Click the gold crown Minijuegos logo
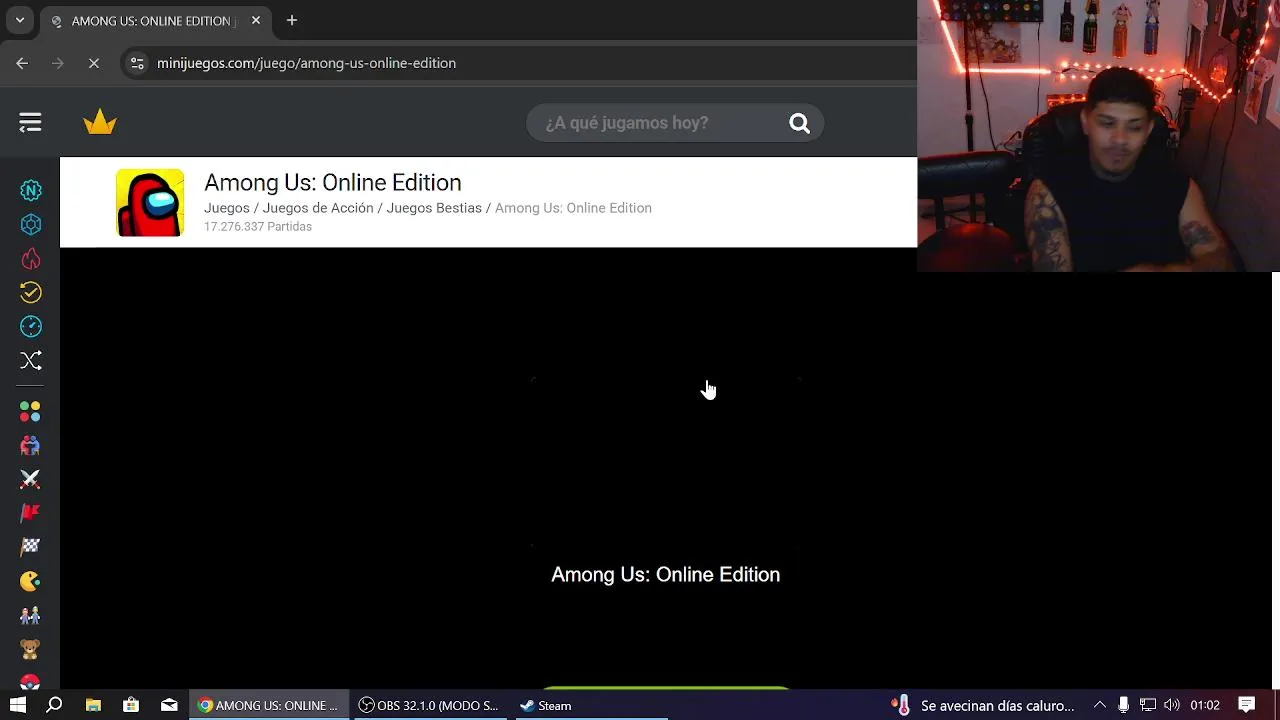 tap(100, 122)
